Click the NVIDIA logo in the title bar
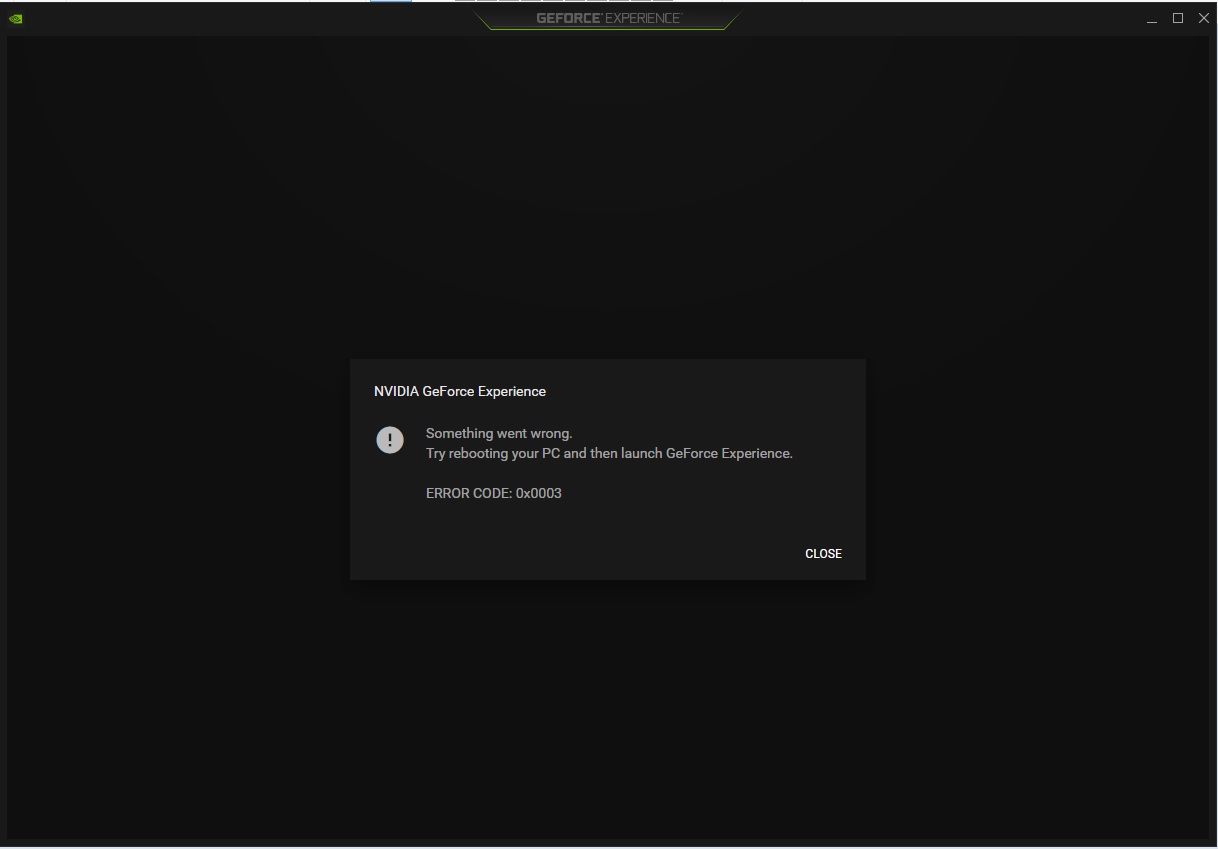 coord(15,18)
